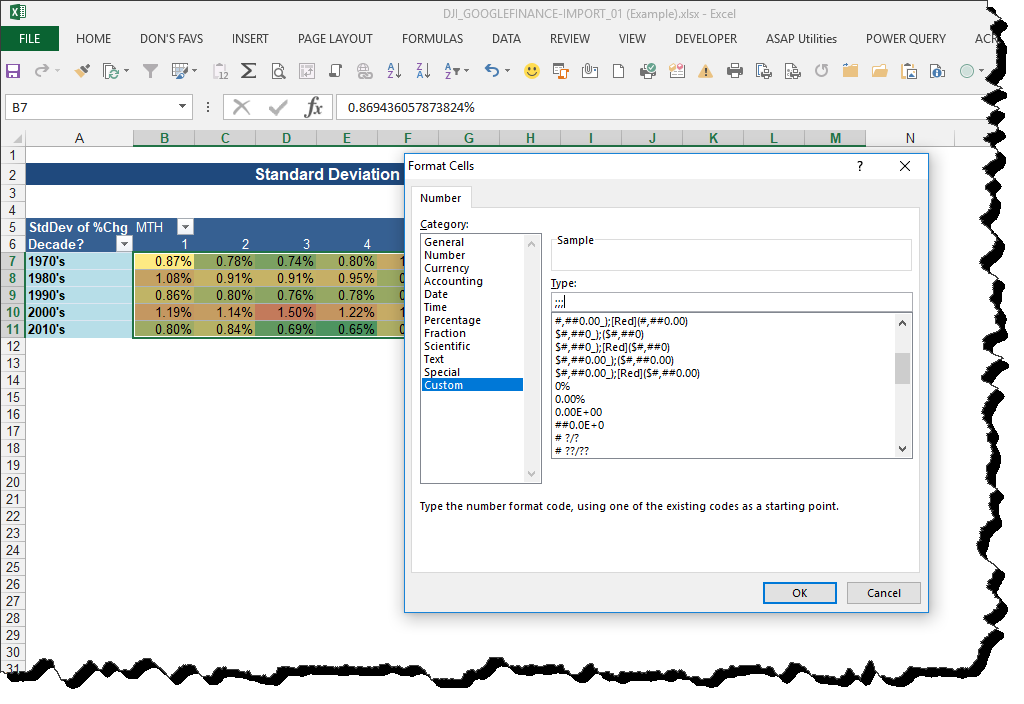Click the Paste picture clipboard icon
This screenshot has width=1024, height=704.
908,71
